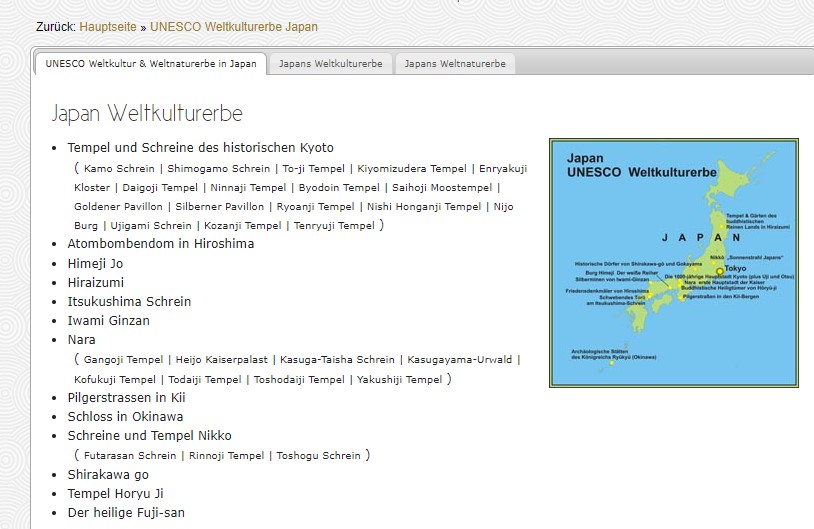Image resolution: width=814 pixels, height=529 pixels.
Task: Open the Hiraizumi entry
Action: (96, 282)
